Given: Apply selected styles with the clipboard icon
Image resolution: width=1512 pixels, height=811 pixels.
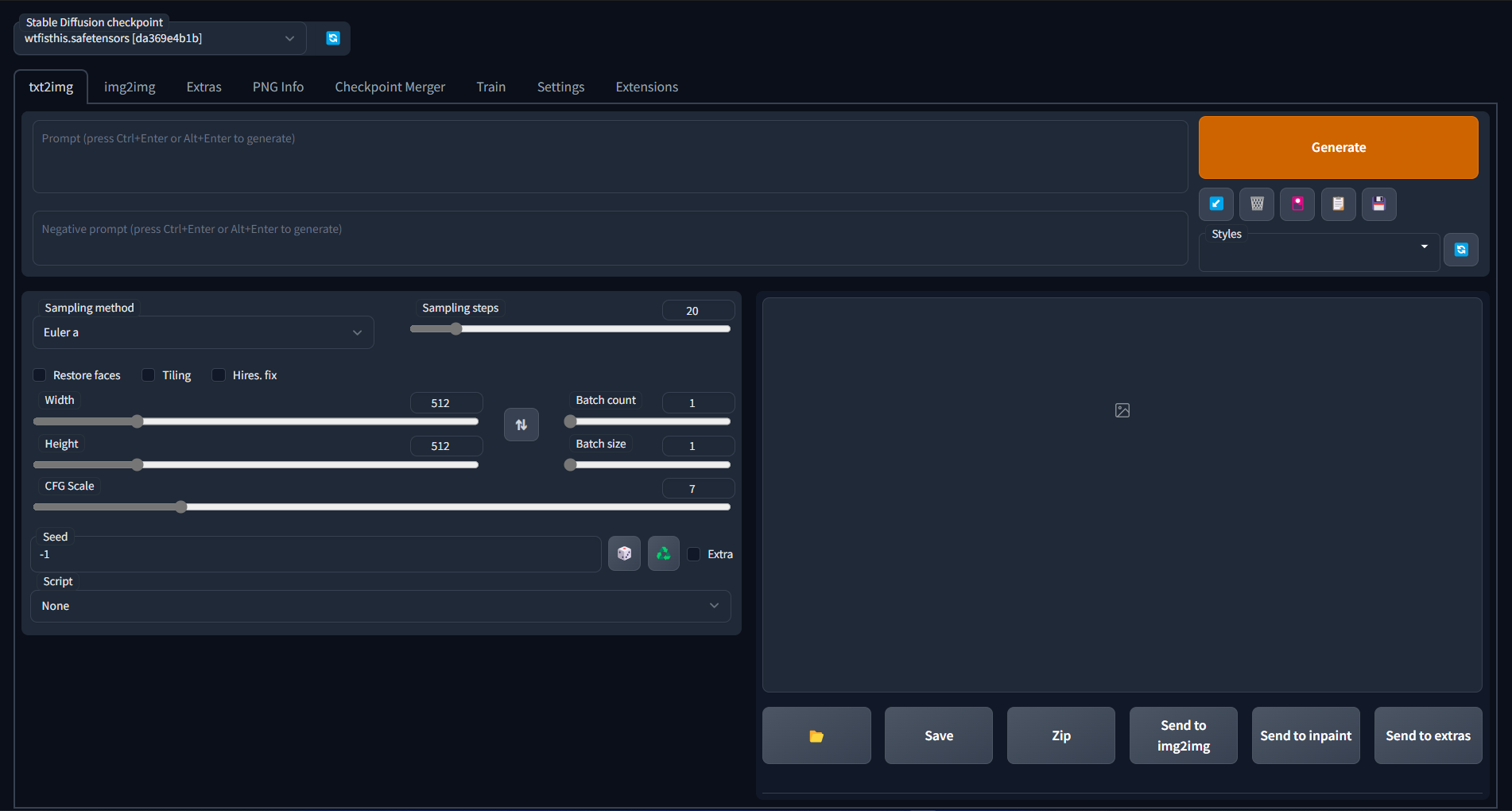Looking at the screenshot, I should point(1338,204).
